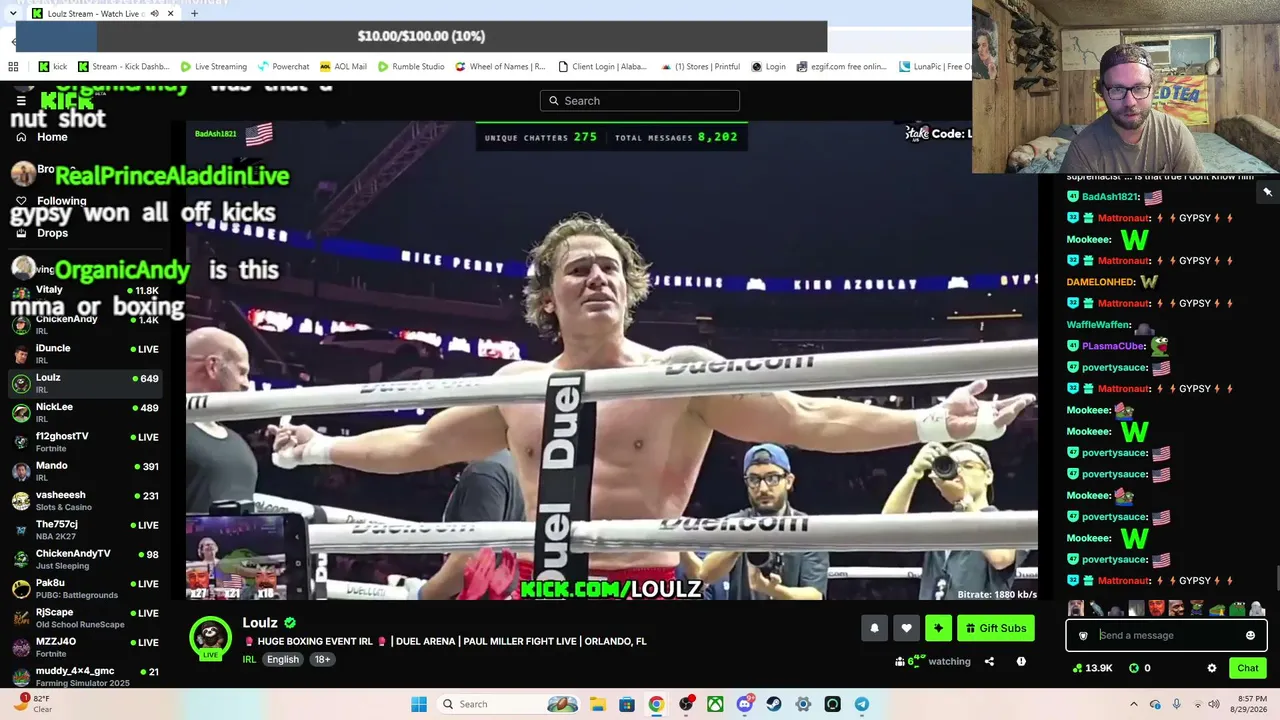
Task: Share the Loulz stream
Action: pyautogui.click(x=989, y=661)
